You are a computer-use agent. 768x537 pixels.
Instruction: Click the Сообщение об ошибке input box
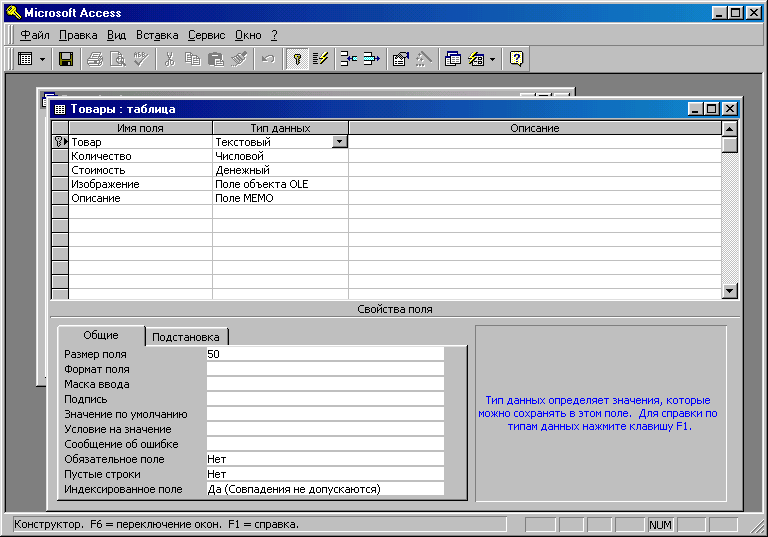click(325, 444)
